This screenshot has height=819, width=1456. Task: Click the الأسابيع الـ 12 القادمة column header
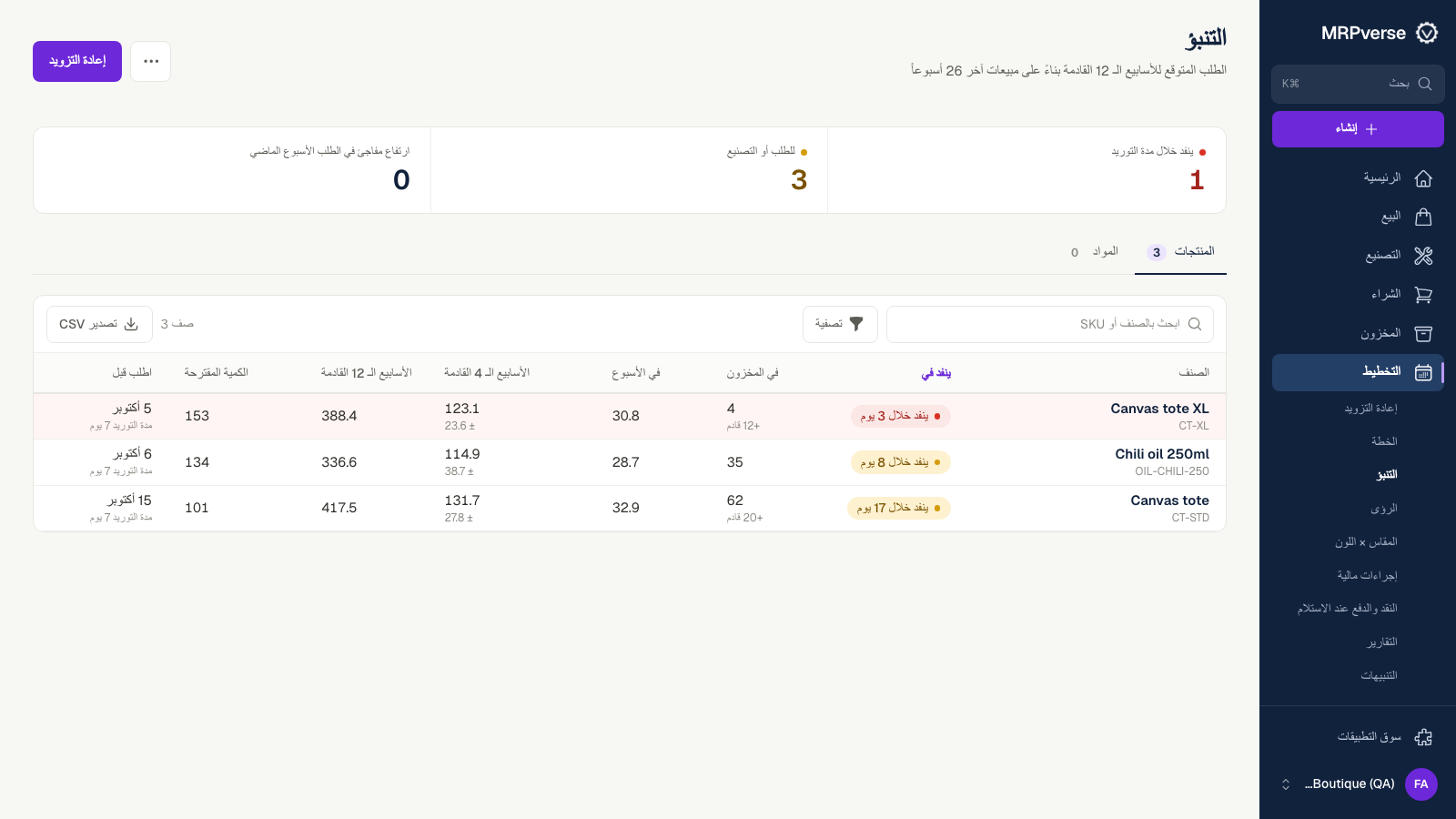[367, 373]
